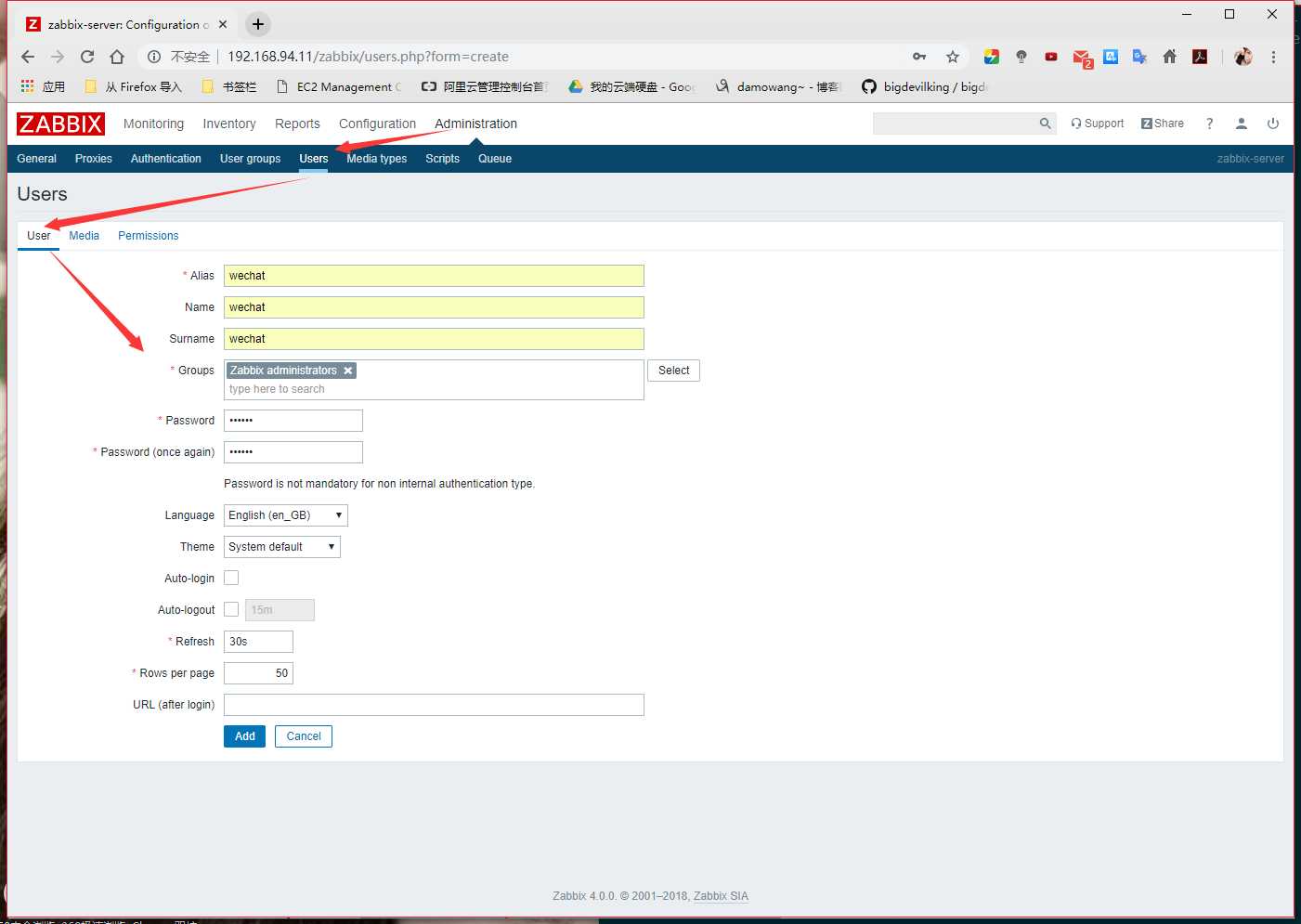
Task: Switch to the Media tab
Action: tap(84, 236)
